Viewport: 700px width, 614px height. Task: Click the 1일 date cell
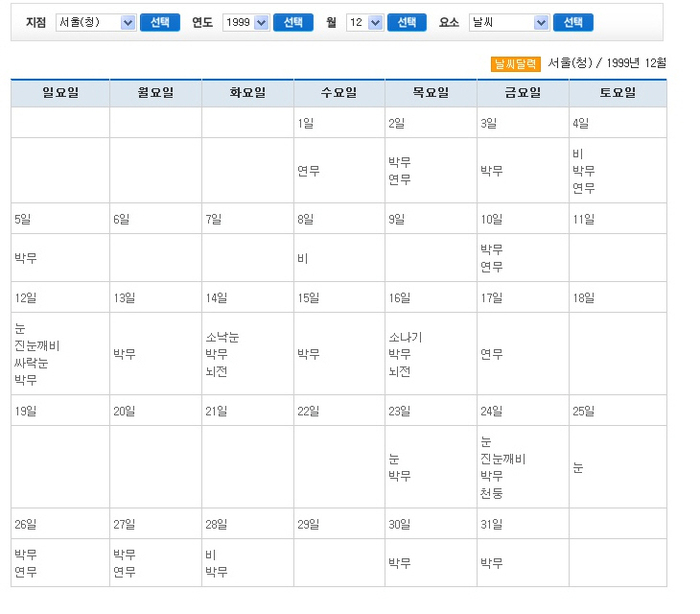[x=306, y=123]
